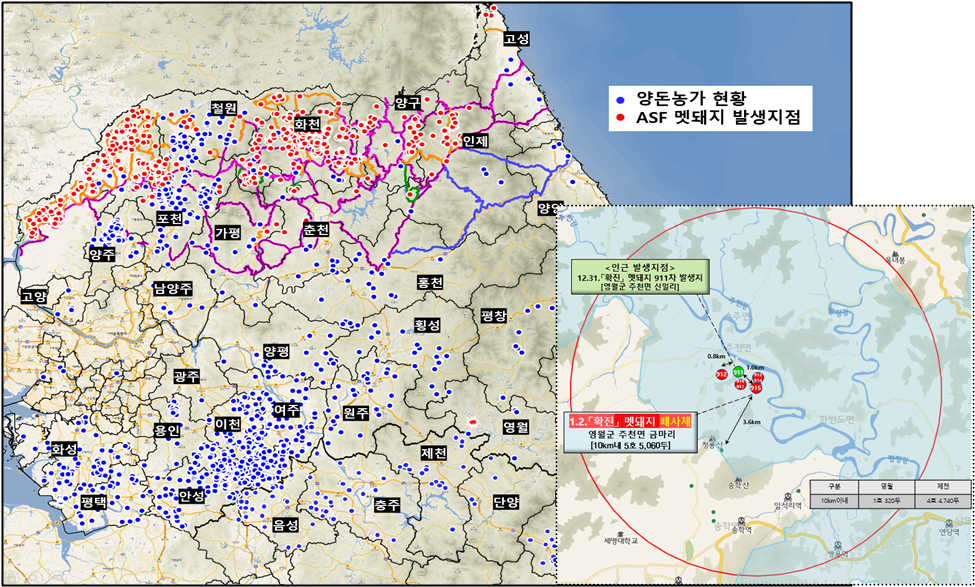Click the 평택 region label

click(x=94, y=500)
